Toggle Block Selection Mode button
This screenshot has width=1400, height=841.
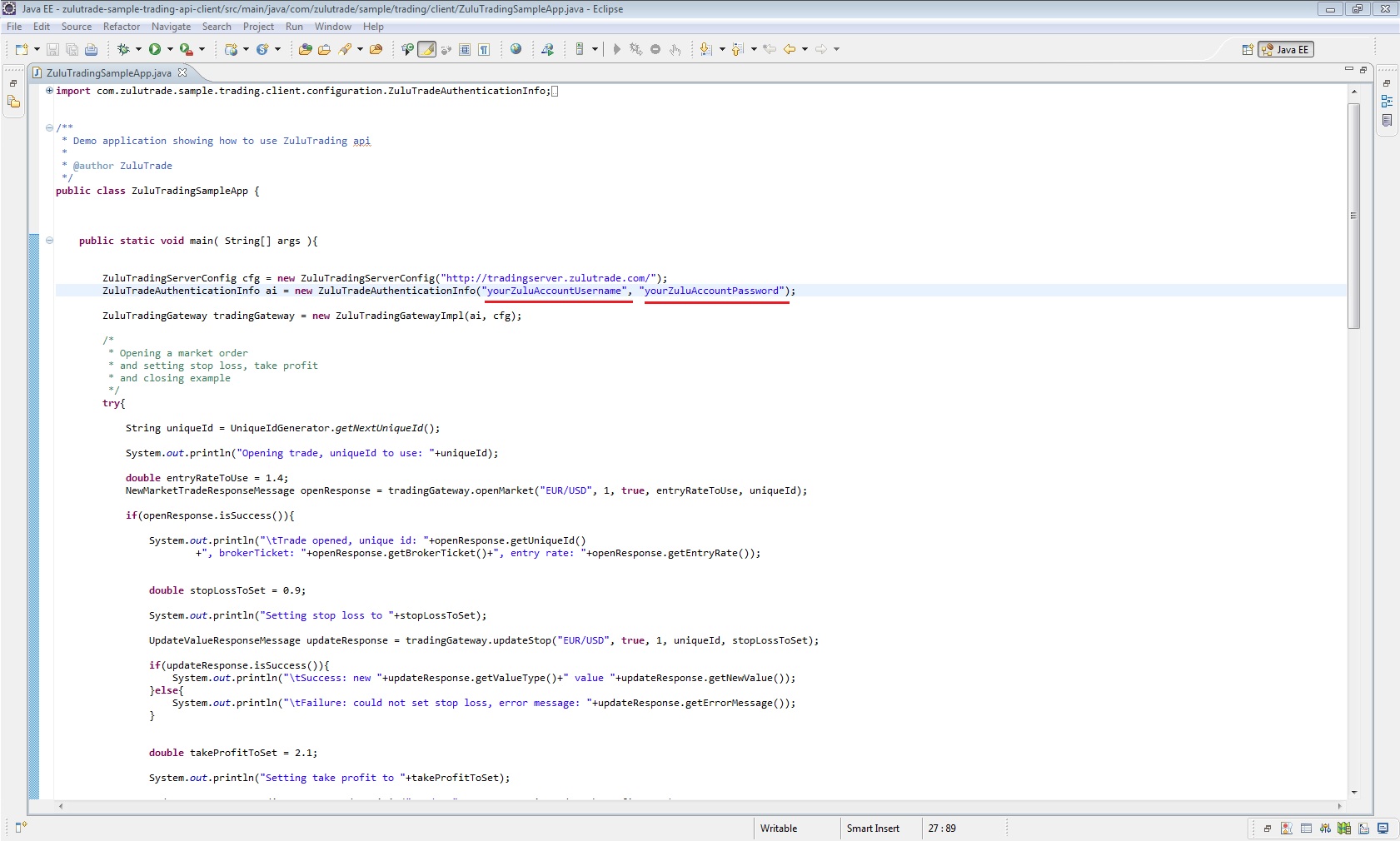tap(465, 50)
